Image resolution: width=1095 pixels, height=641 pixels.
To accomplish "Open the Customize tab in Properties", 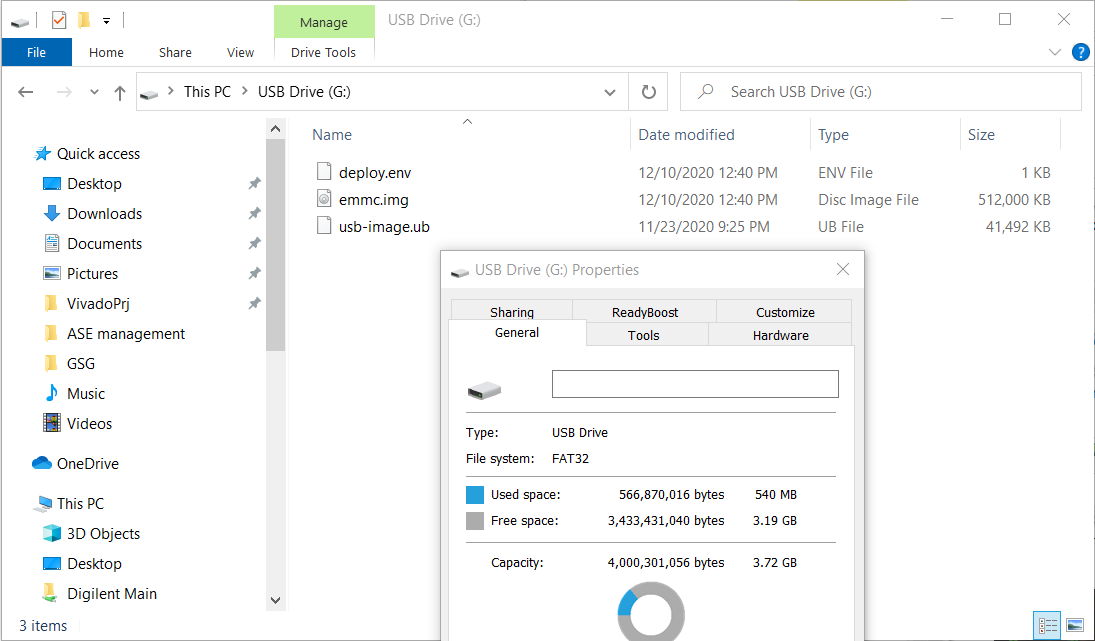I will tap(785, 311).
